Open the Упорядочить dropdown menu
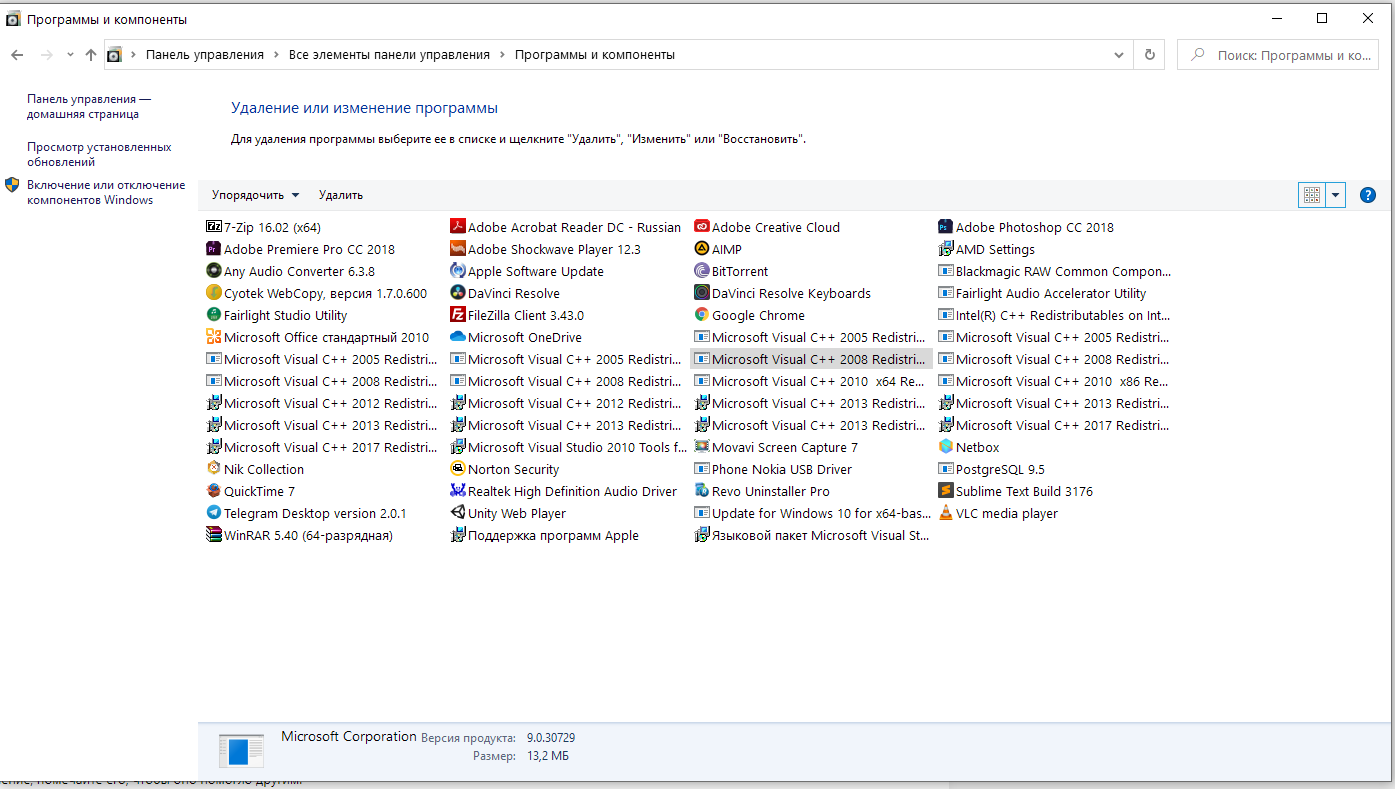 point(255,195)
